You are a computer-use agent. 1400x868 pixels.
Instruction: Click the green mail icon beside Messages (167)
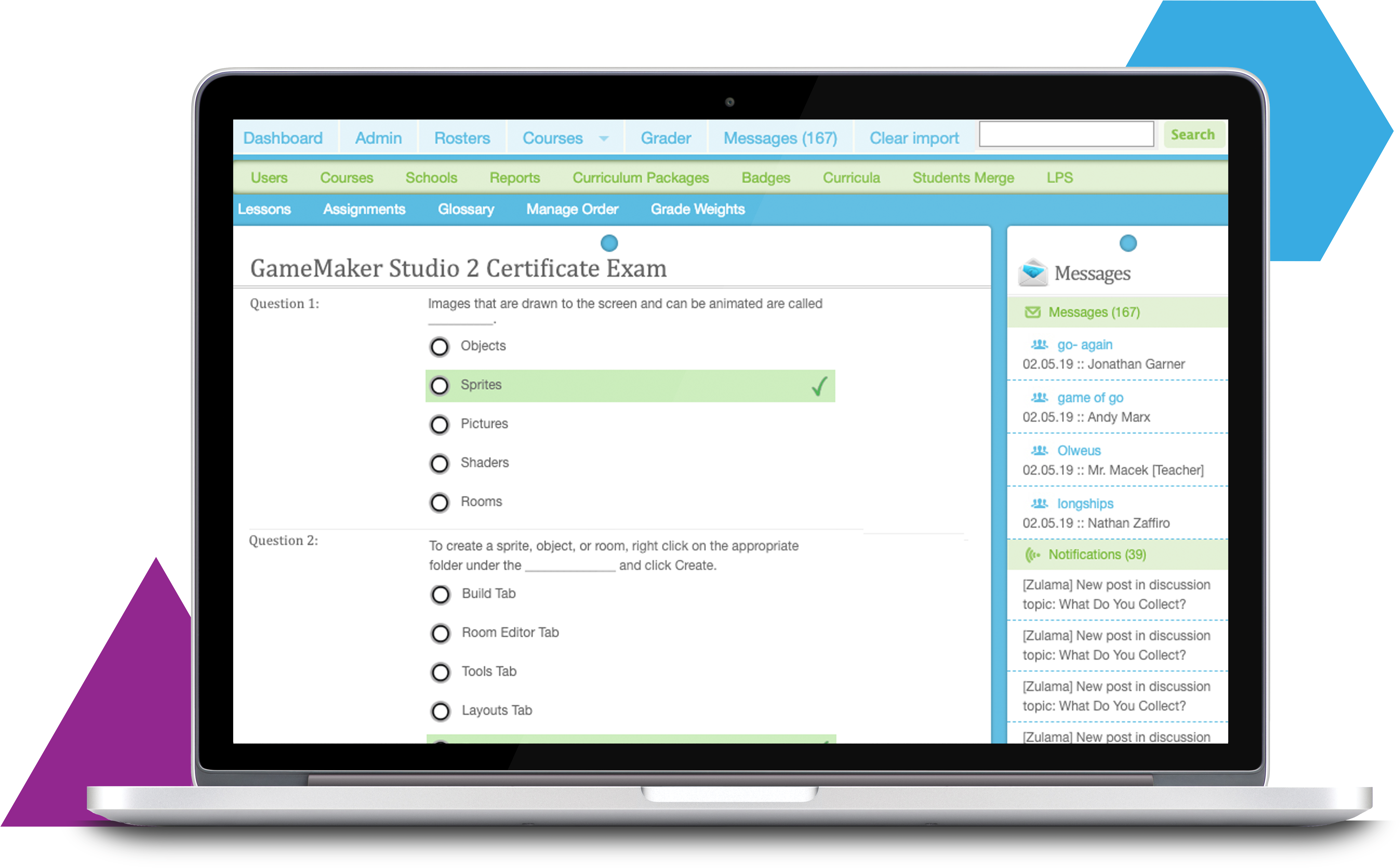[x=1033, y=312]
